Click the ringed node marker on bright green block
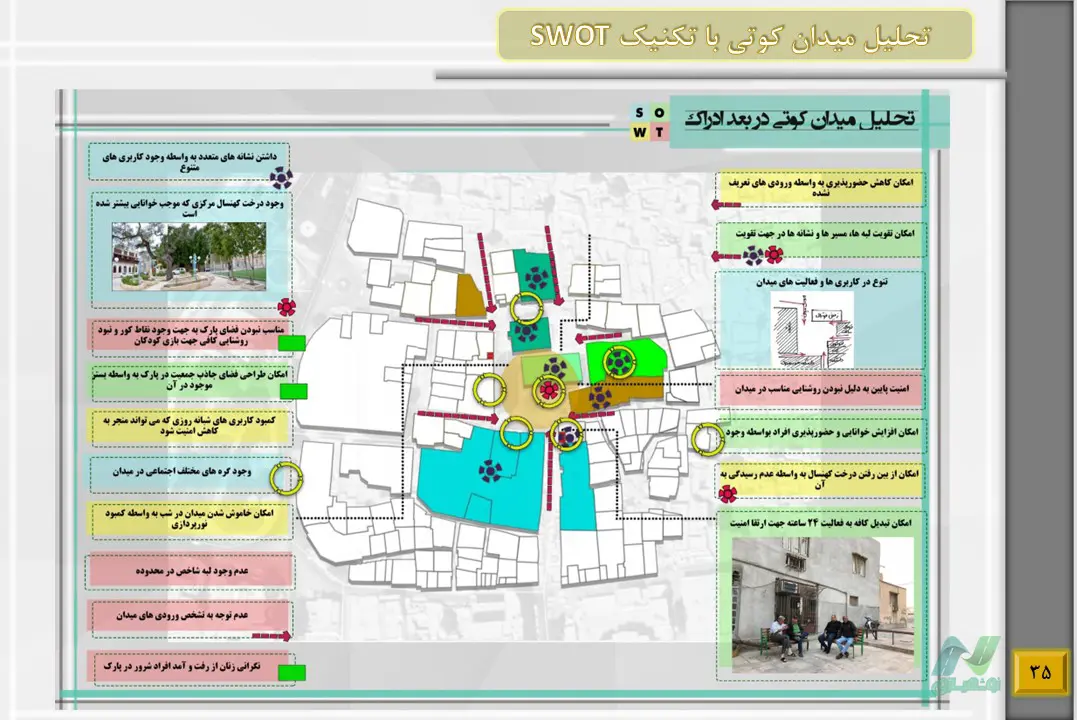1077x720 pixels. click(x=619, y=361)
